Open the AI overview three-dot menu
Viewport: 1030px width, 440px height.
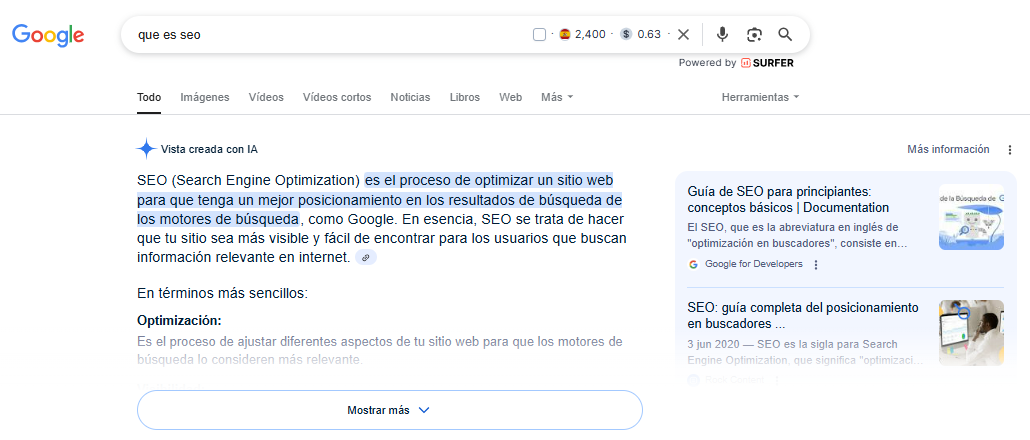coord(1010,150)
